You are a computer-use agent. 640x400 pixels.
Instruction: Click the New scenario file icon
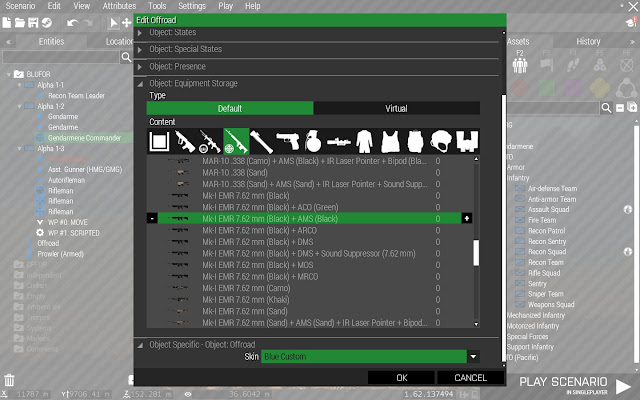(x=7, y=22)
